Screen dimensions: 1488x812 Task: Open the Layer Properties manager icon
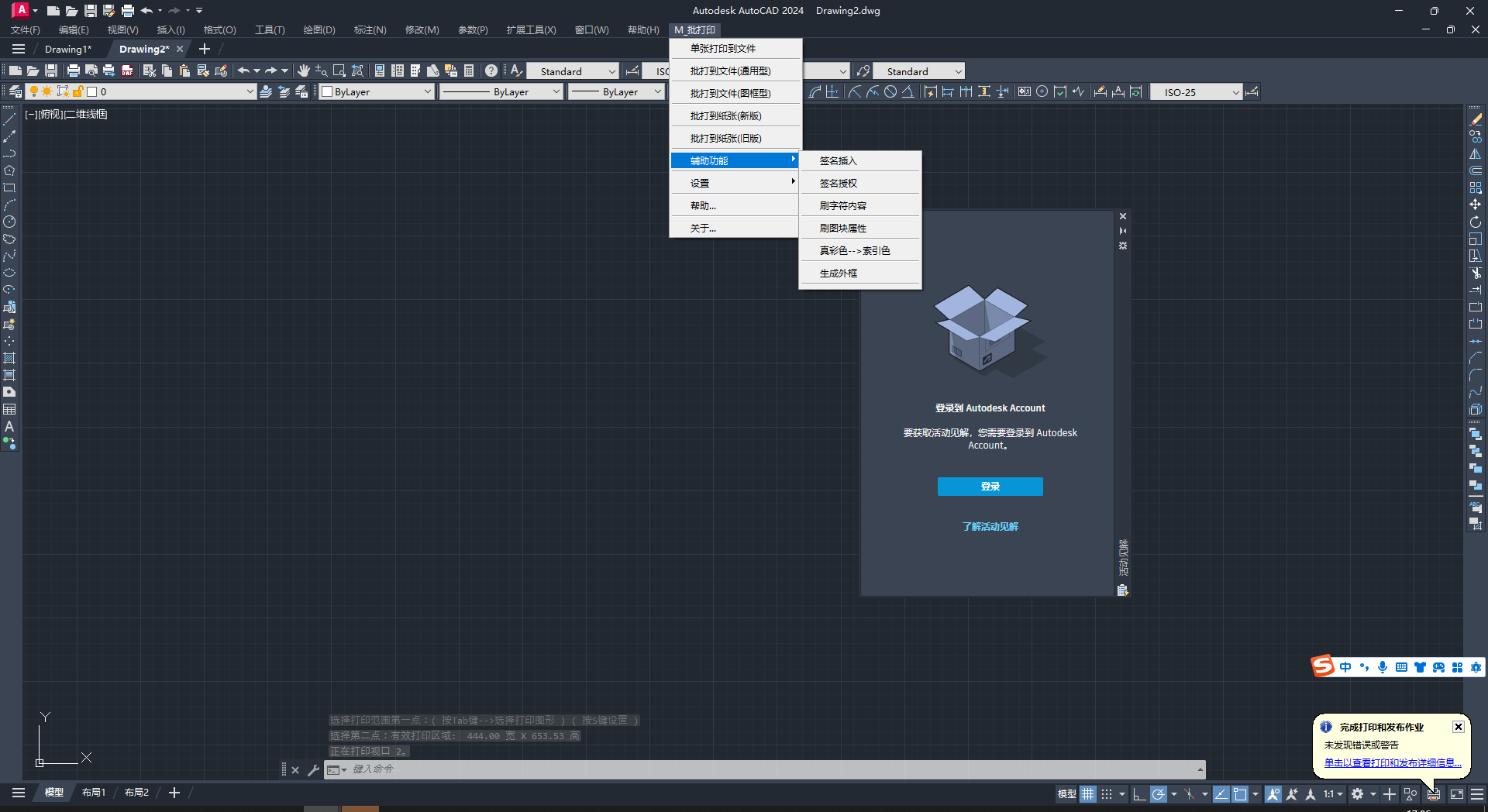click(x=15, y=91)
